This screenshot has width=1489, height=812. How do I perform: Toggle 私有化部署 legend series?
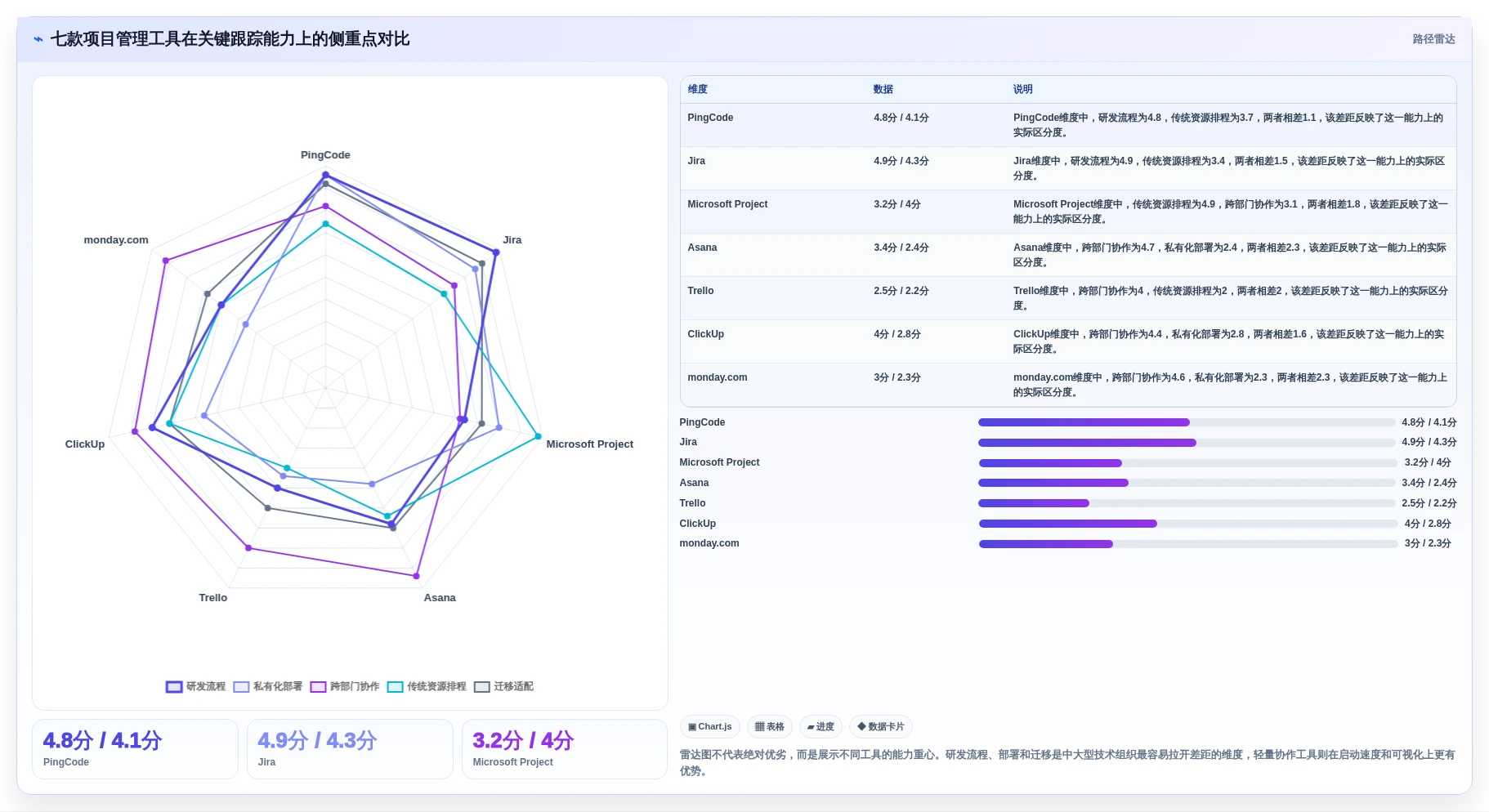click(268, 686)
